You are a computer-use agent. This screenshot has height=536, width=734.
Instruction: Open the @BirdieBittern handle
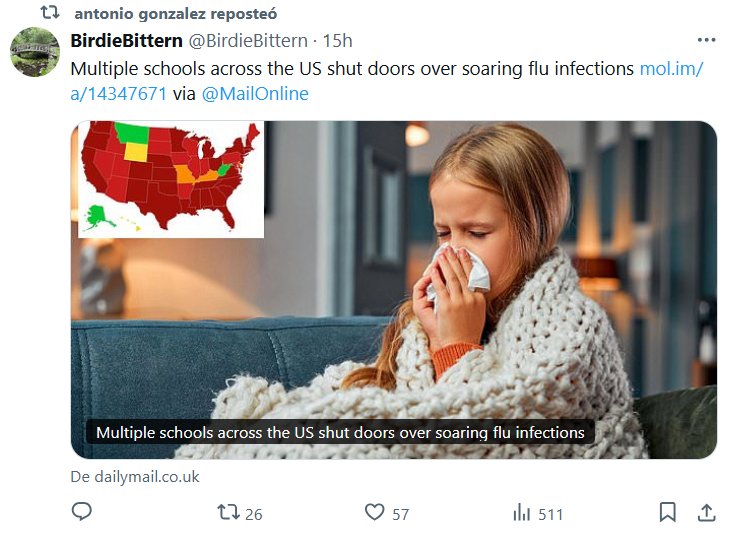246,41
